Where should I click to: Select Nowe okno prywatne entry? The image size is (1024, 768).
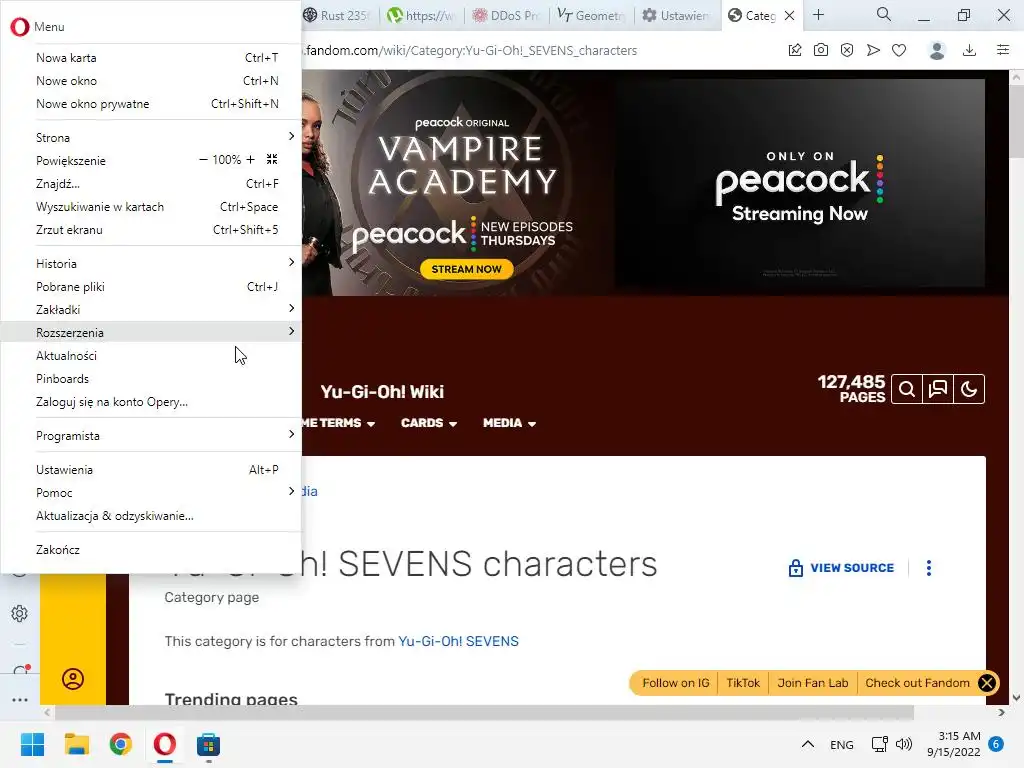coord(151,104)
